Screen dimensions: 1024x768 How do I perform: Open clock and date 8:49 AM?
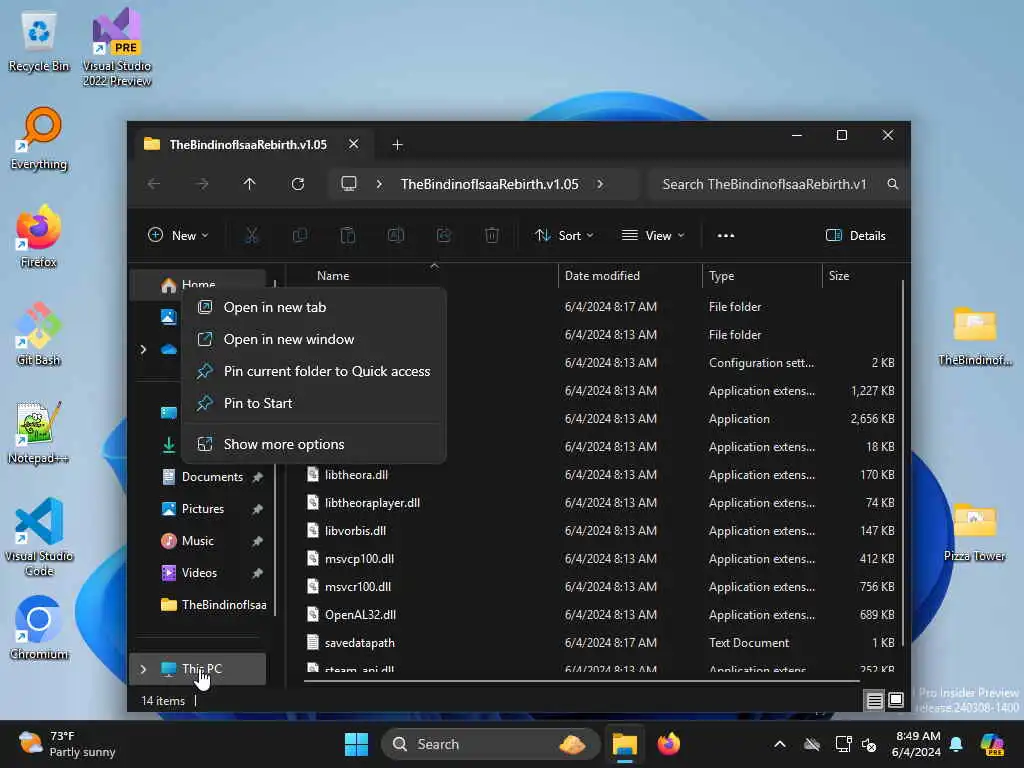pyautogui.click(x=917, y=744)
